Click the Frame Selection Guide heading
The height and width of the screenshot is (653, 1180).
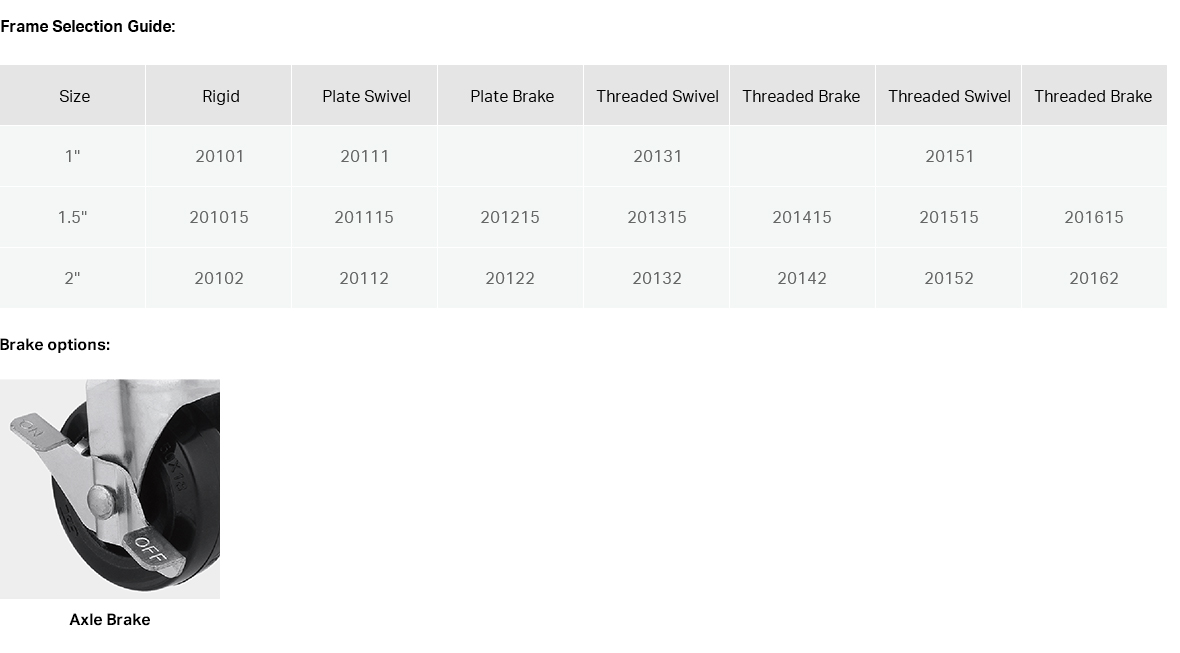click(87, 26)
